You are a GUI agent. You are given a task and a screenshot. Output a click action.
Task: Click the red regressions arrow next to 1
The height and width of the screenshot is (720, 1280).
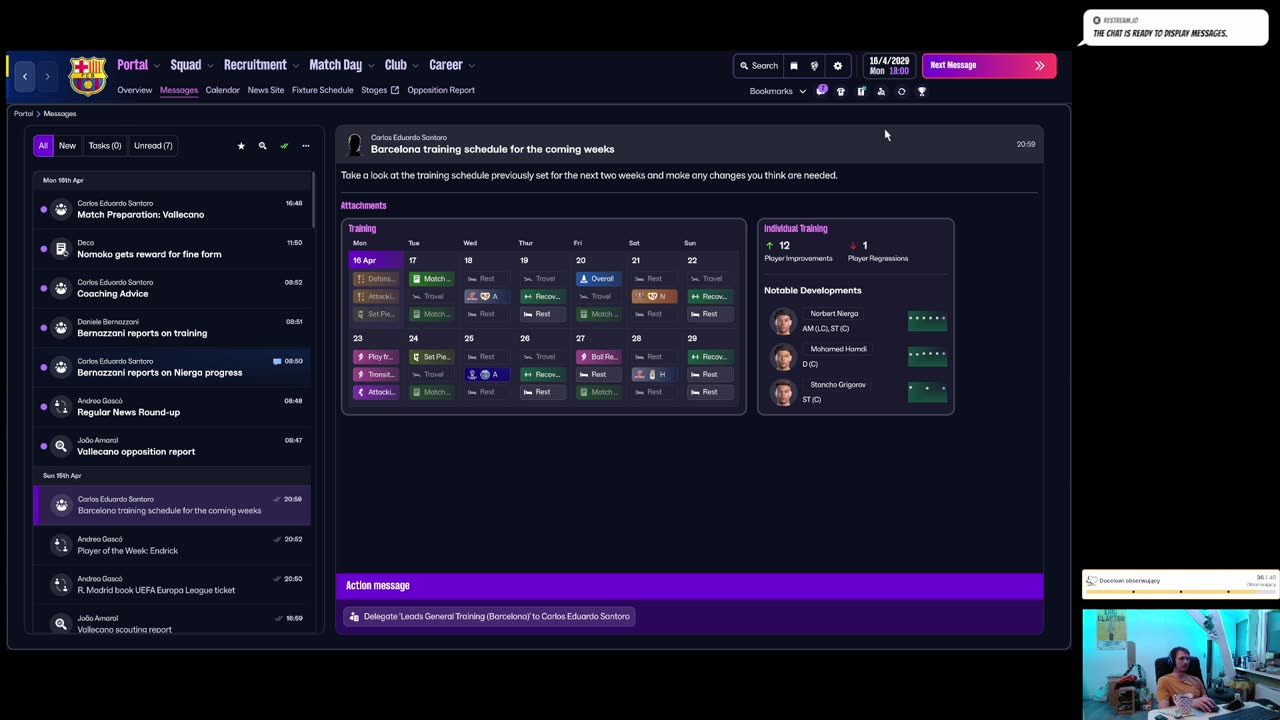coord(853,245)
